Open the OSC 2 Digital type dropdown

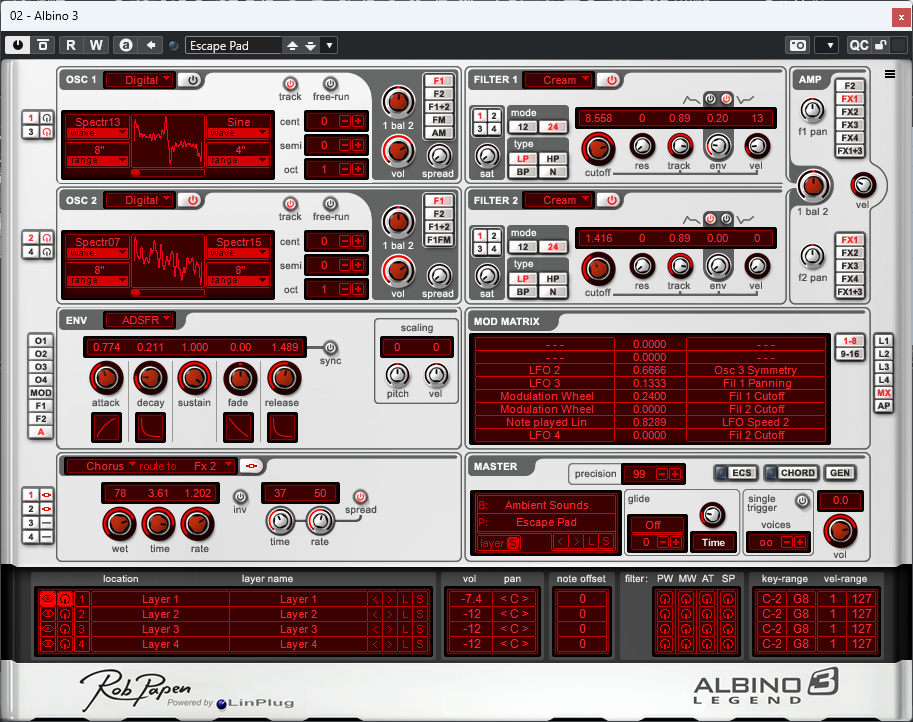[x=140, y=200]
